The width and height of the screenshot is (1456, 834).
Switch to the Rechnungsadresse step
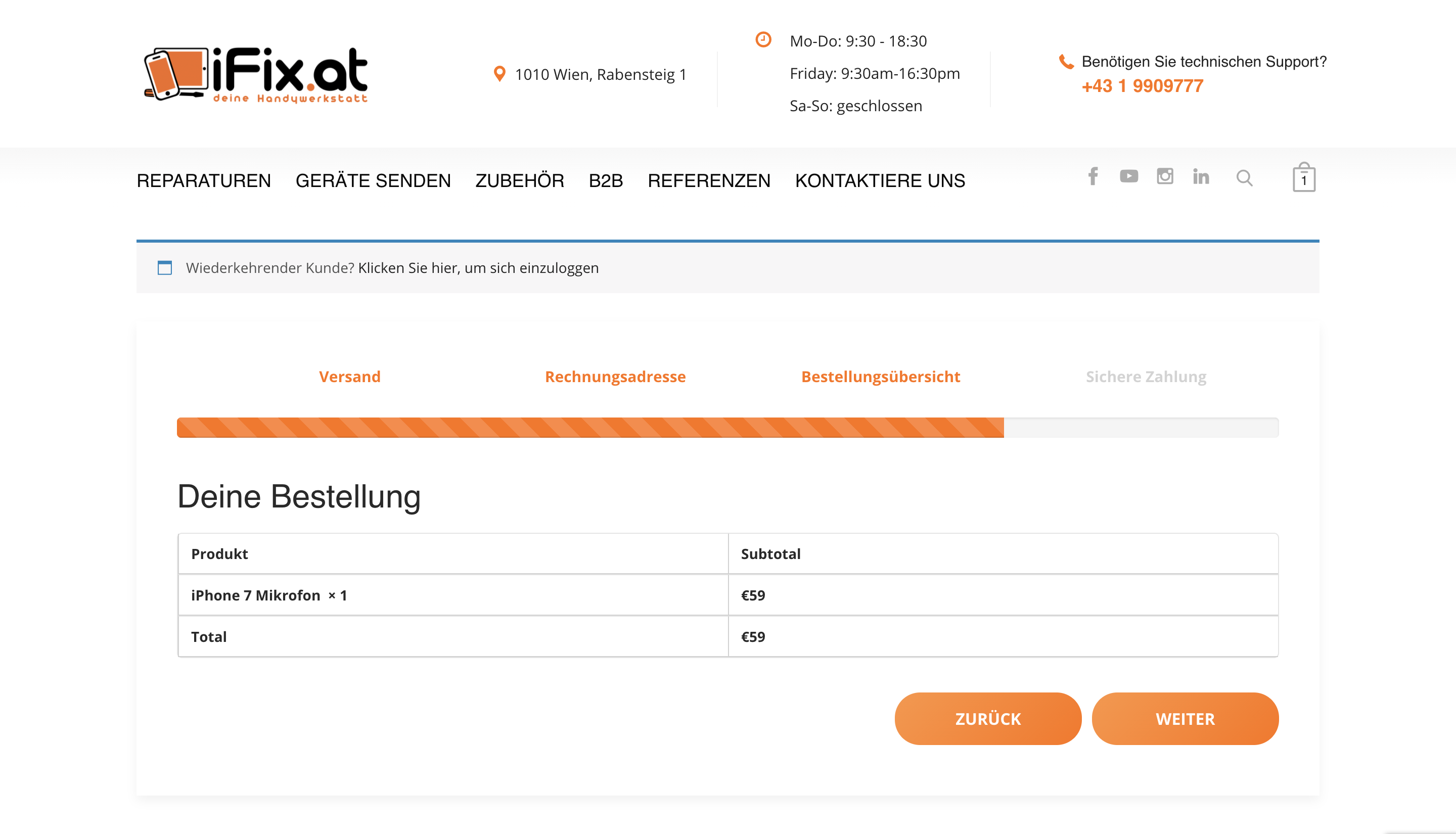coord(615,377)
